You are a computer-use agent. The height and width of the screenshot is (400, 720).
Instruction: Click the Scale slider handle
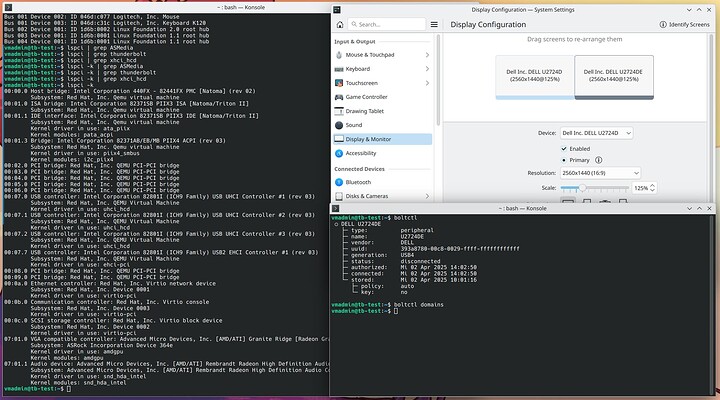click(x=582, y=187)
